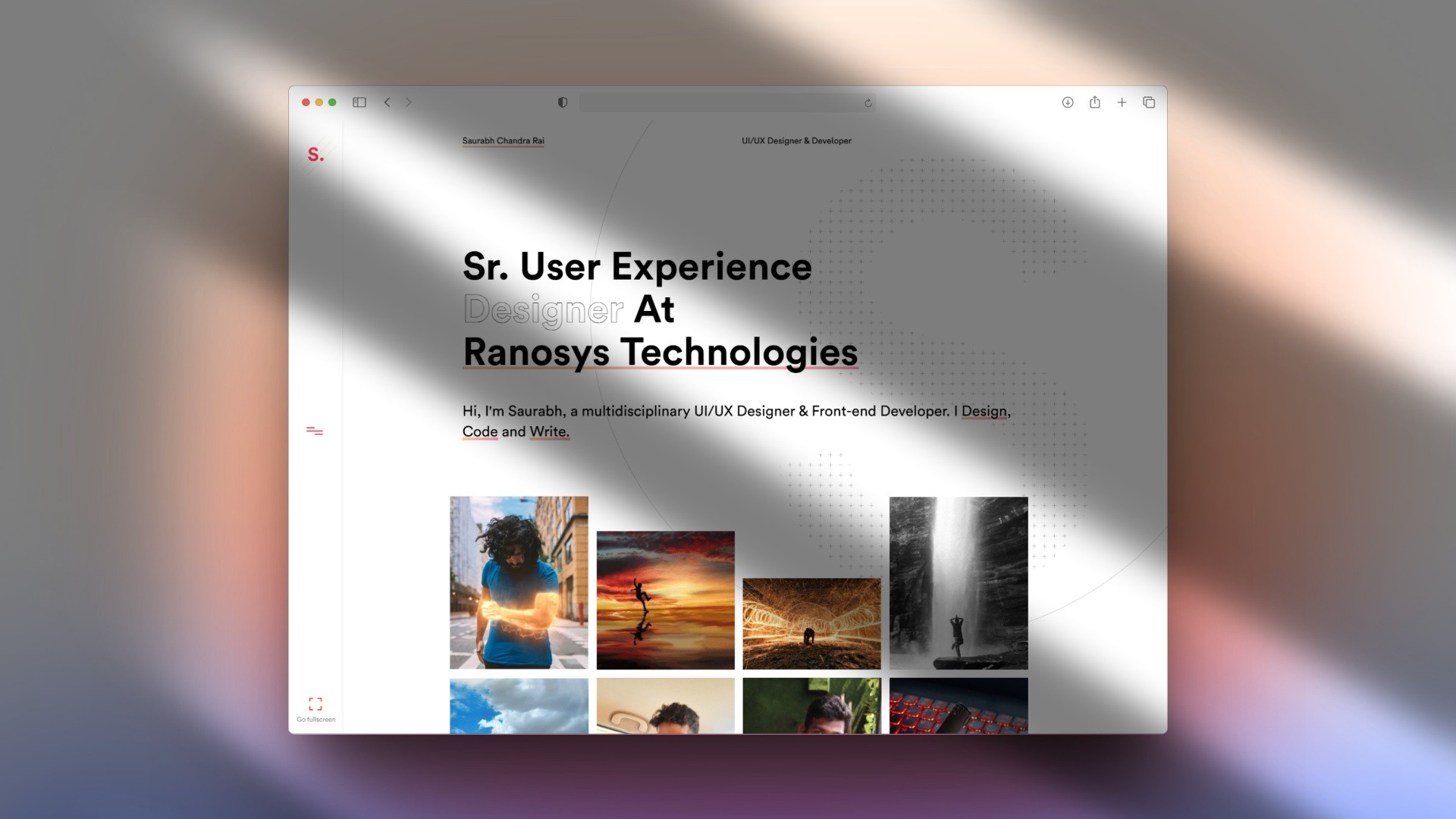Open the Code link
Viewport: 1456px width, 819px height.
tap(480, 431)
